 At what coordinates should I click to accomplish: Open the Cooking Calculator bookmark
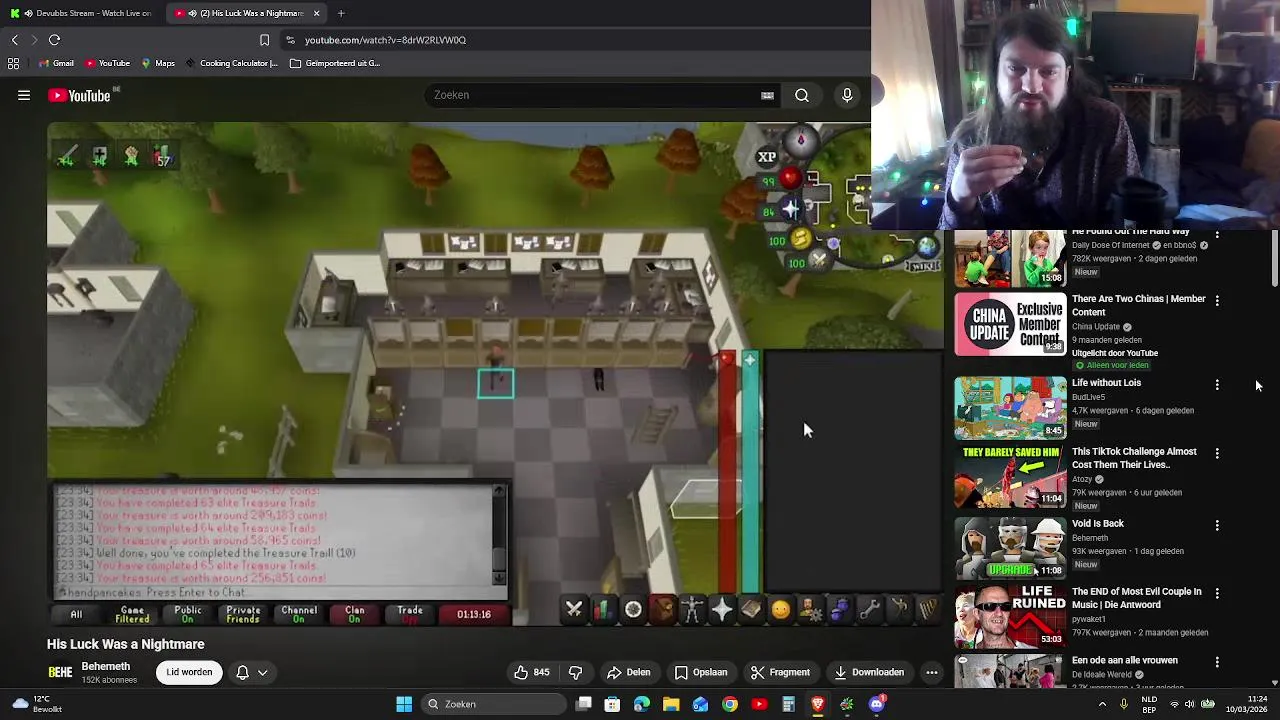click(x=231, y=63)
